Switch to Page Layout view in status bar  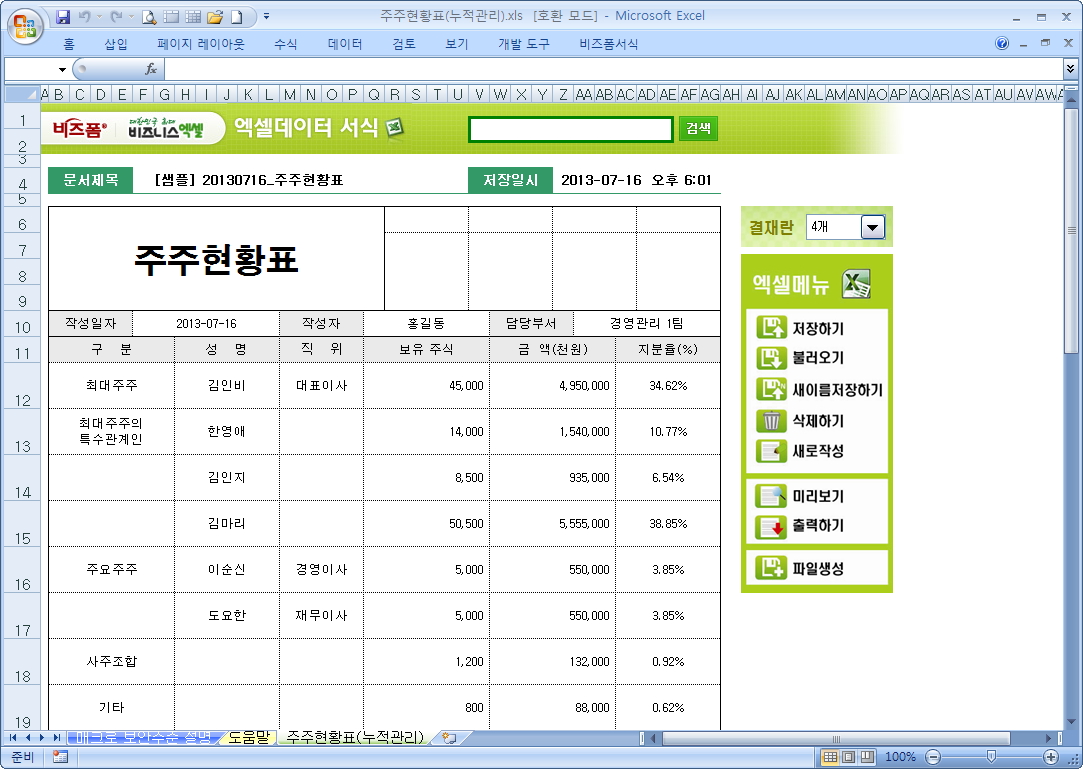click(848, 757)
